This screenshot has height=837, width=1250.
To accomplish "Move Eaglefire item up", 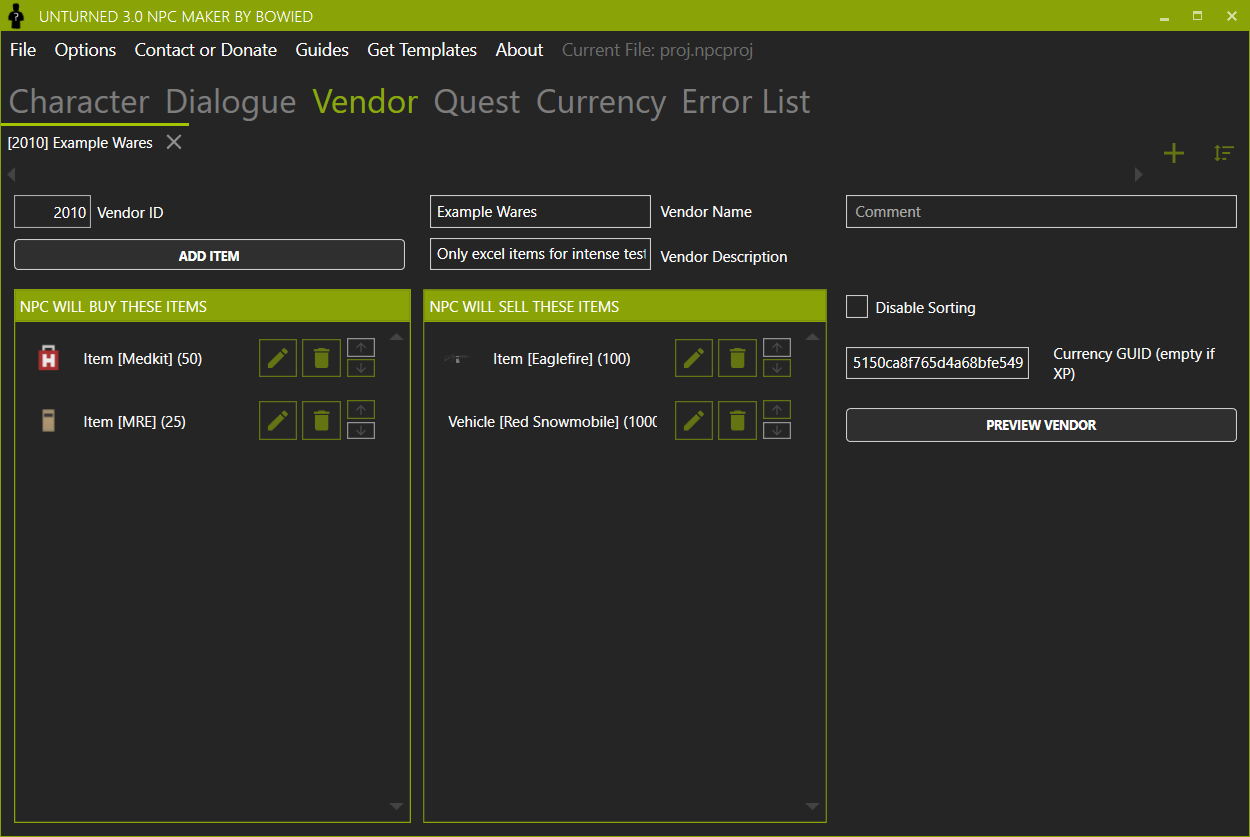I will (x=777, y=347).
